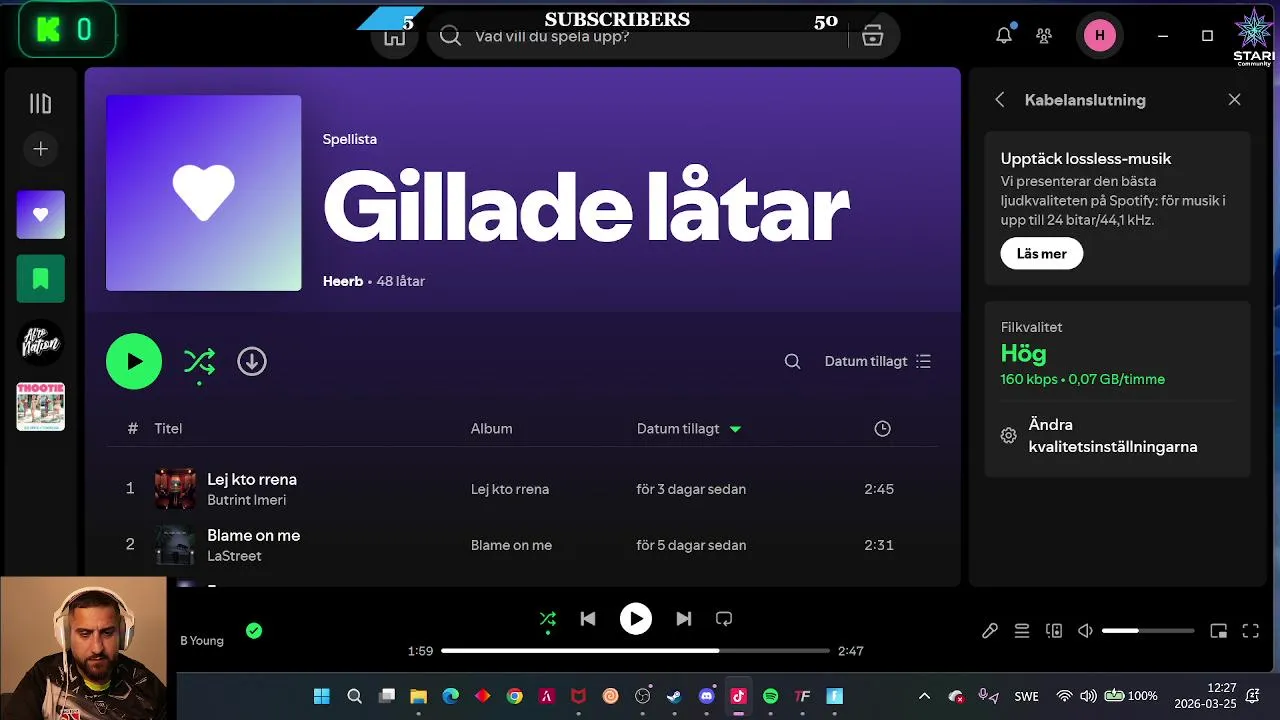Toggle shuffle for the playlist header
This screenshot has width=1280, height=720.
199,361
